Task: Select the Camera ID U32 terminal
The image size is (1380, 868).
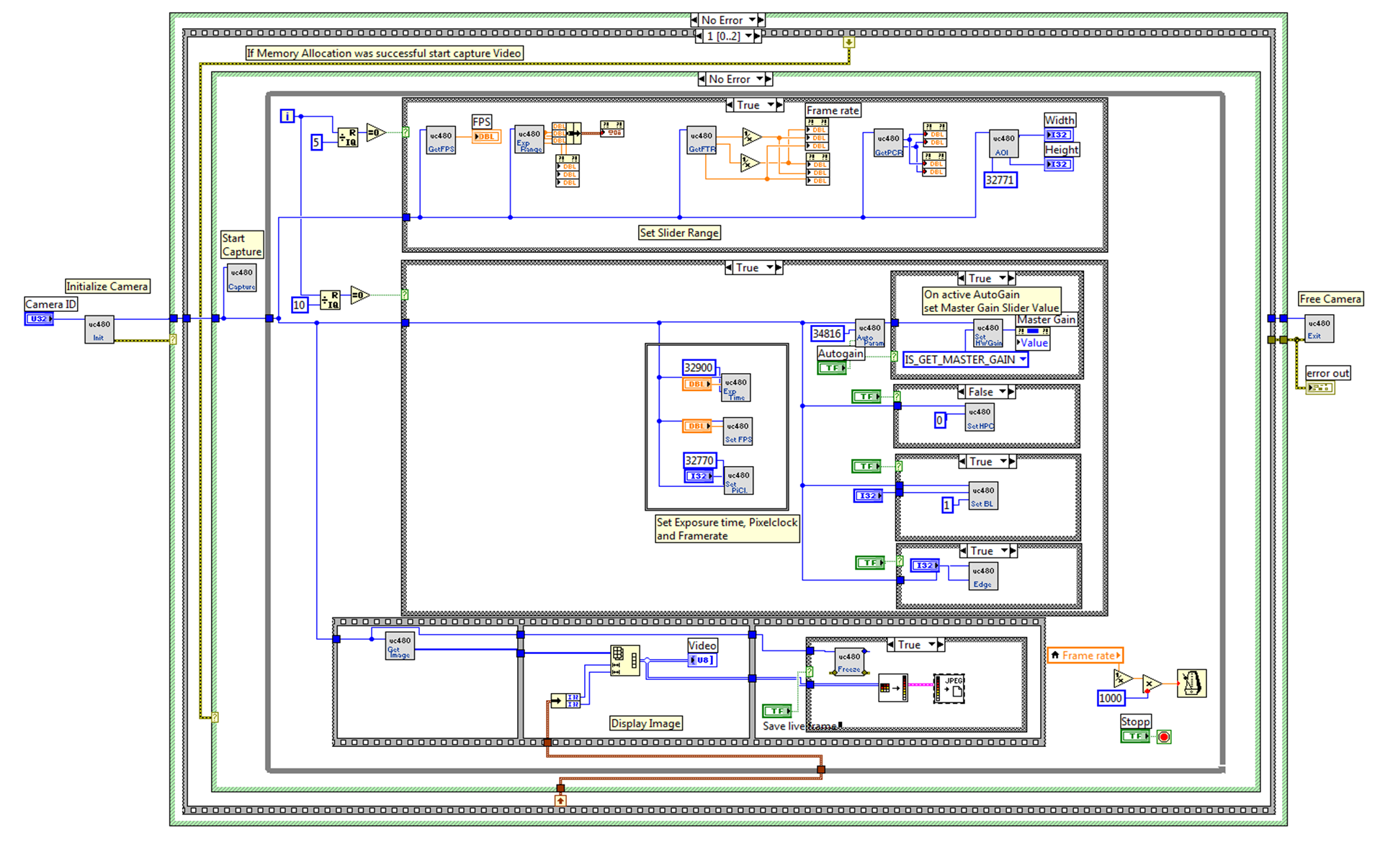Action: tap(39, 318)
